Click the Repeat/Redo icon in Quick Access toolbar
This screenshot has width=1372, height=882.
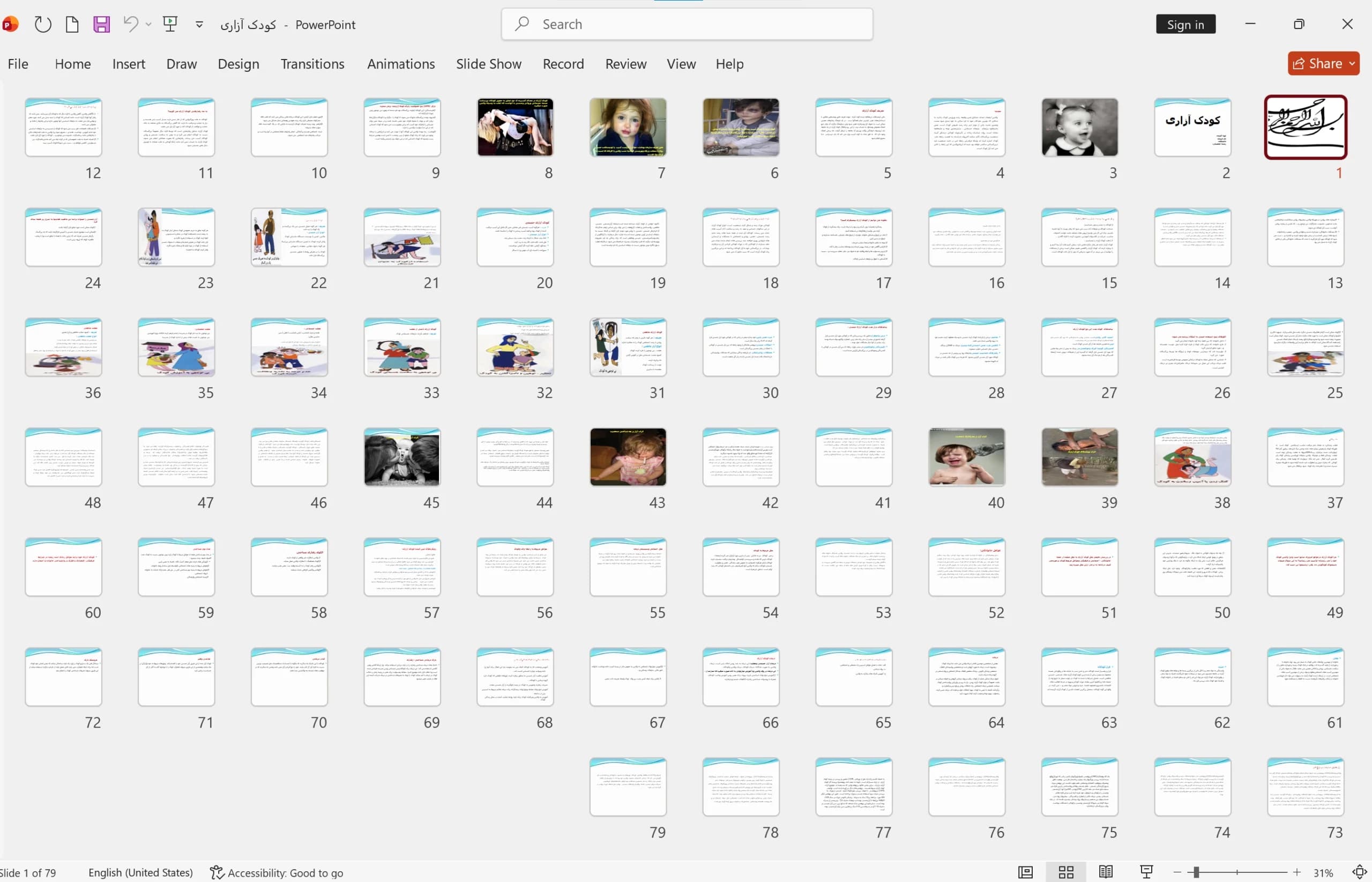(43, 25)
